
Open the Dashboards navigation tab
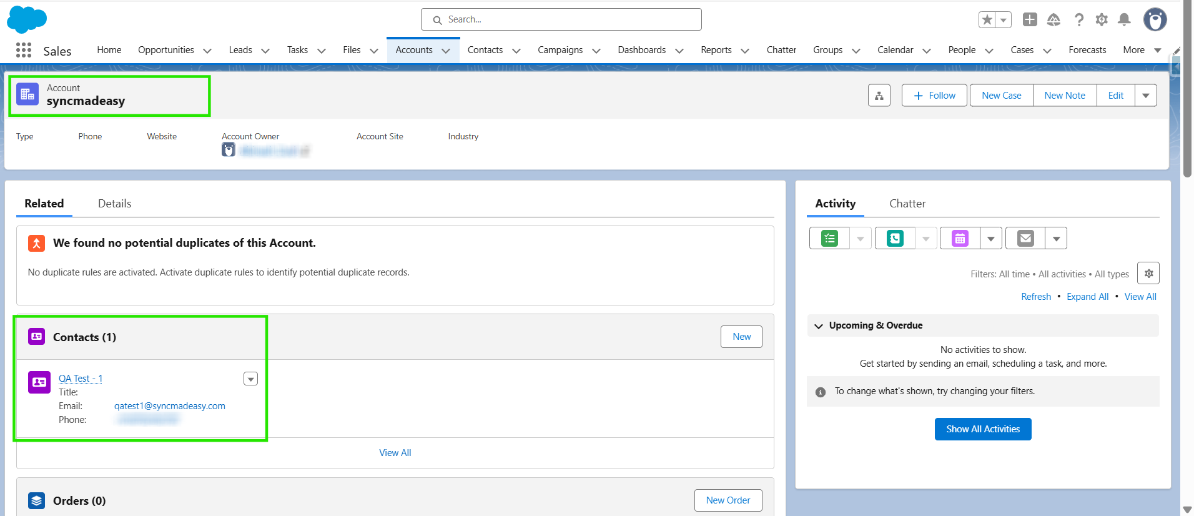click(x=641, y=50)
